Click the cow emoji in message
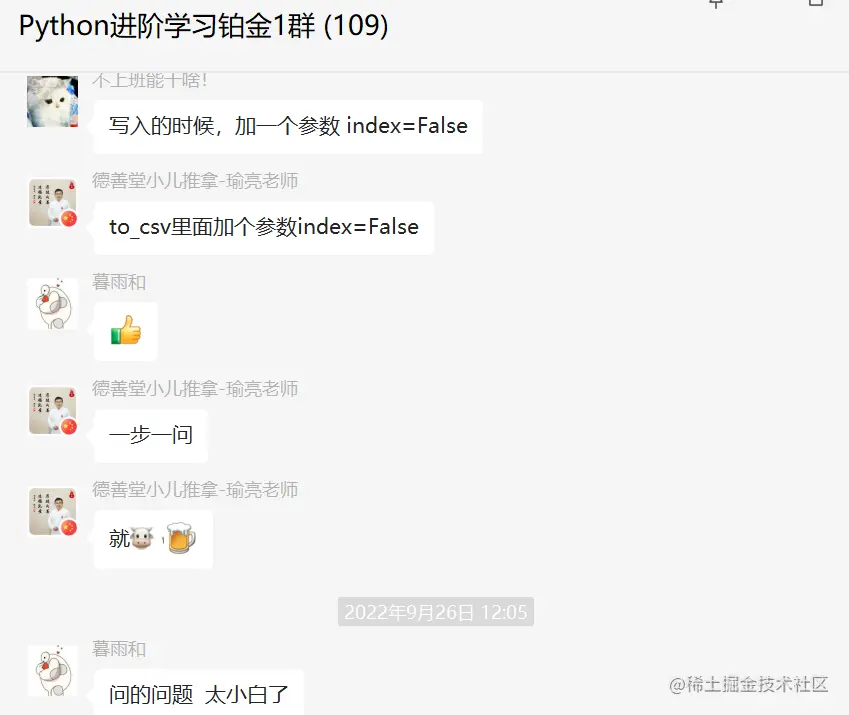 (142, 538)
